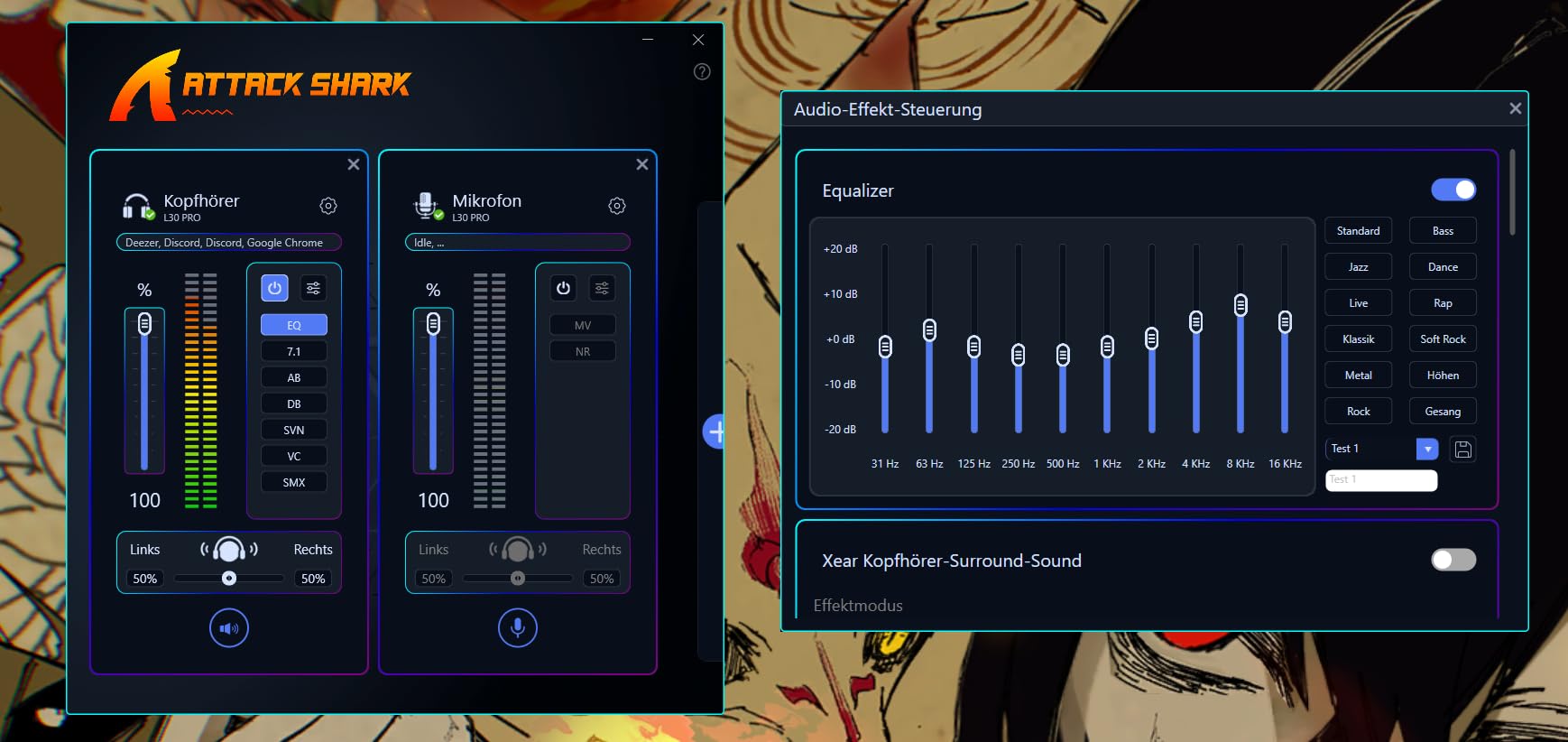Screen dimensions: 1568x742
Task: Toggle the VC effect button
Action: point(294,456)
